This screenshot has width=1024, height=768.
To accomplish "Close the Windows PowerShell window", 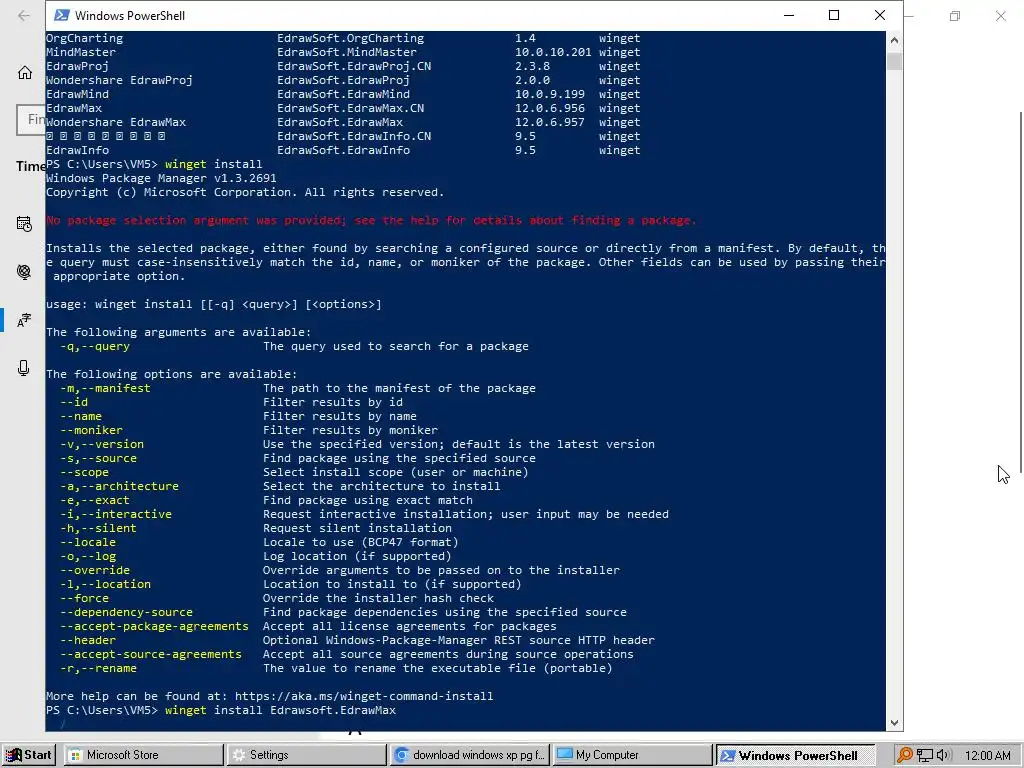I will [880, 15].
